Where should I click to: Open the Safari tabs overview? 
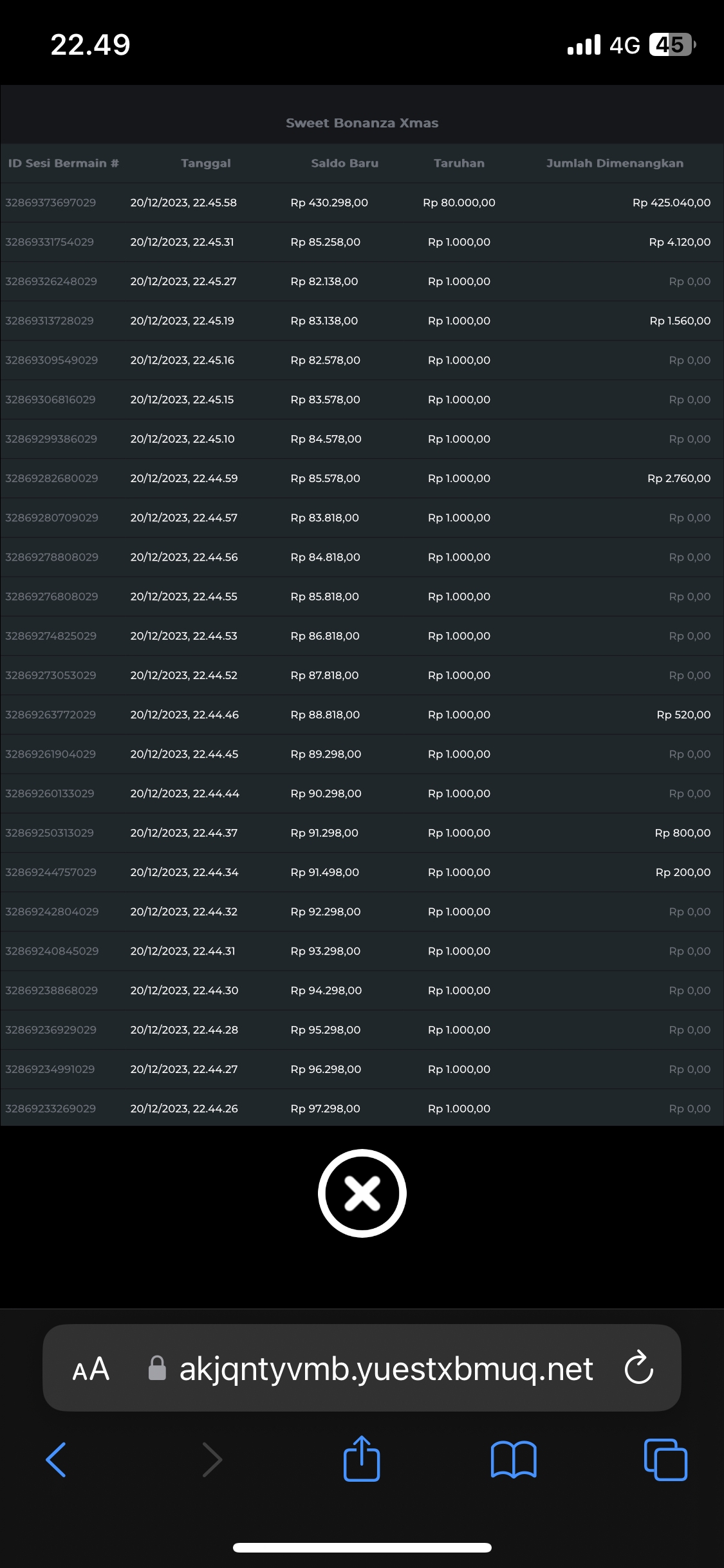click(x=665, y=1459)
